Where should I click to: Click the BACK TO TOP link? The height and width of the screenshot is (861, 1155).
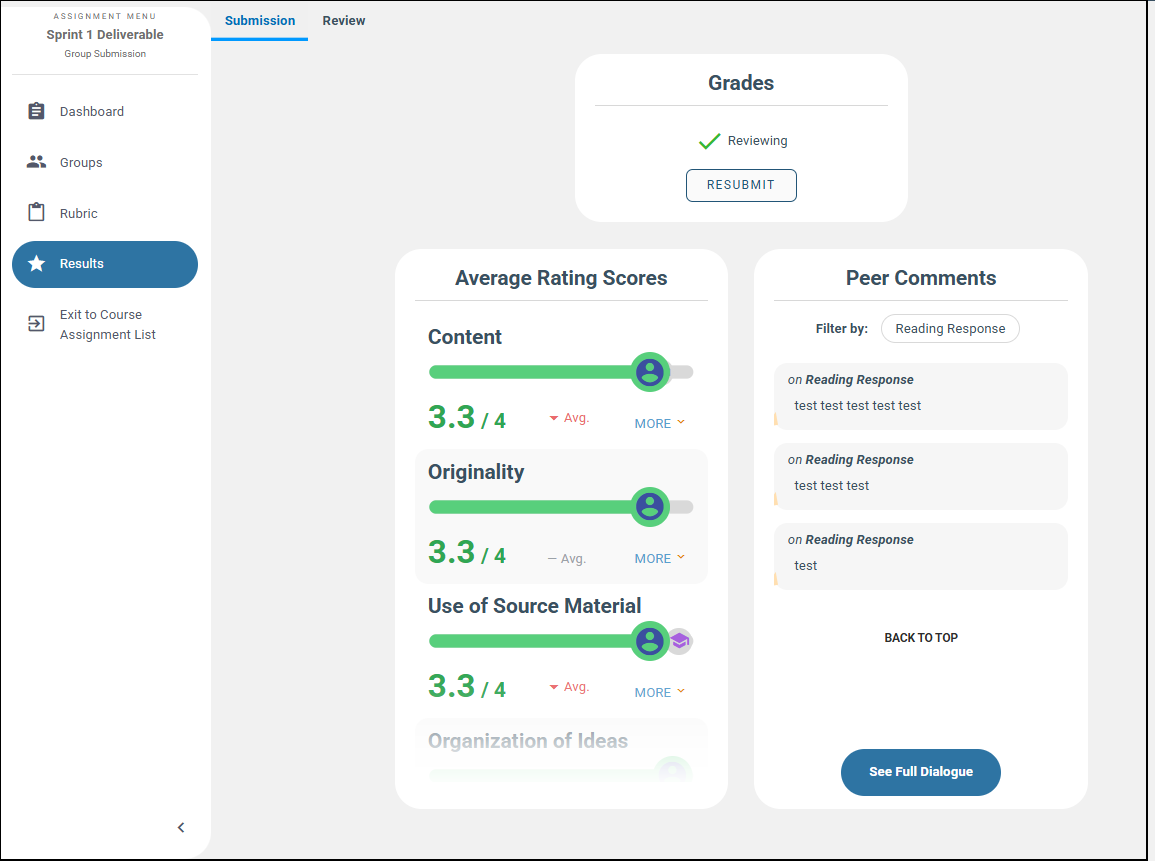pyautogui.click(x=921, y=638)
